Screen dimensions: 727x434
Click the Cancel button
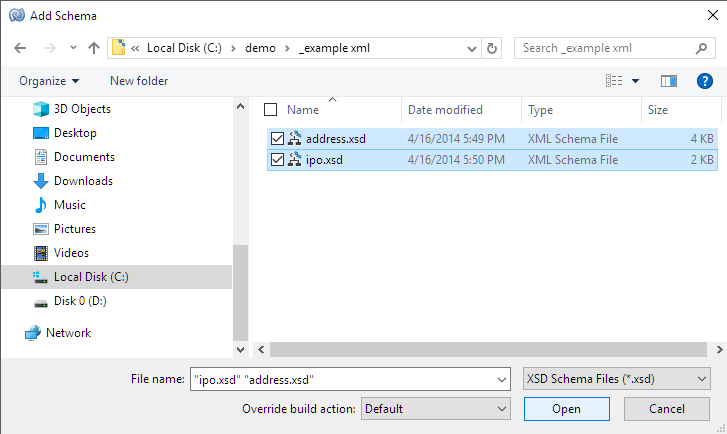[x=666, y=409]
